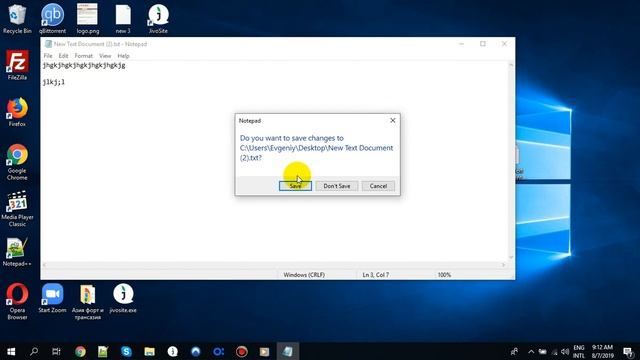Screen dimensions: 640x360
Task: Click 'Windows (CRLF)' in status bar
Action: [304, 275]
